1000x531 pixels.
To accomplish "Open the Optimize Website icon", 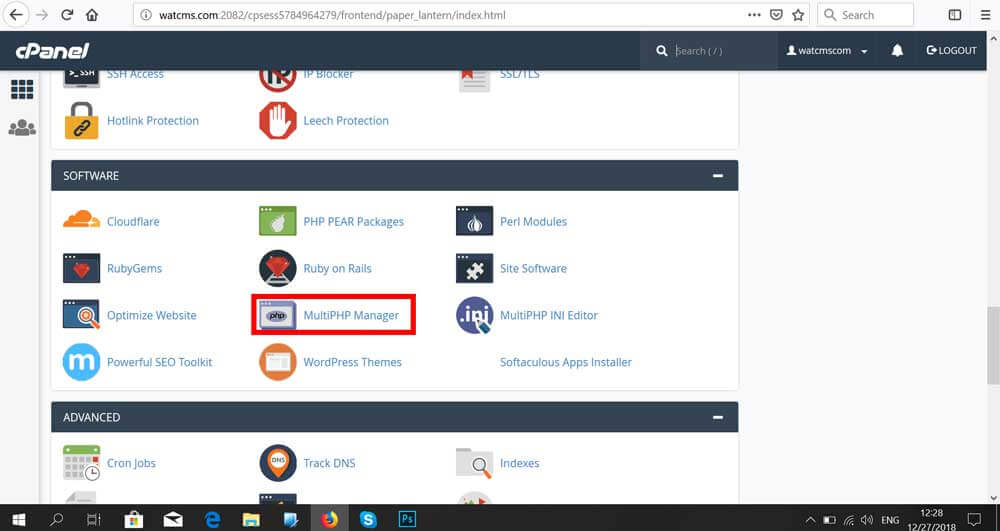I will click(82, 315).
